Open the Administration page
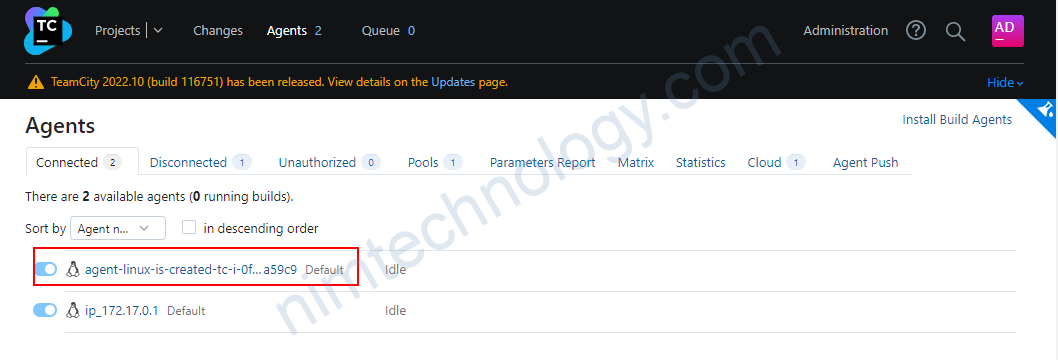Image resolution: width=1058 pixels, height=360 pixels. tap(845, 30)
